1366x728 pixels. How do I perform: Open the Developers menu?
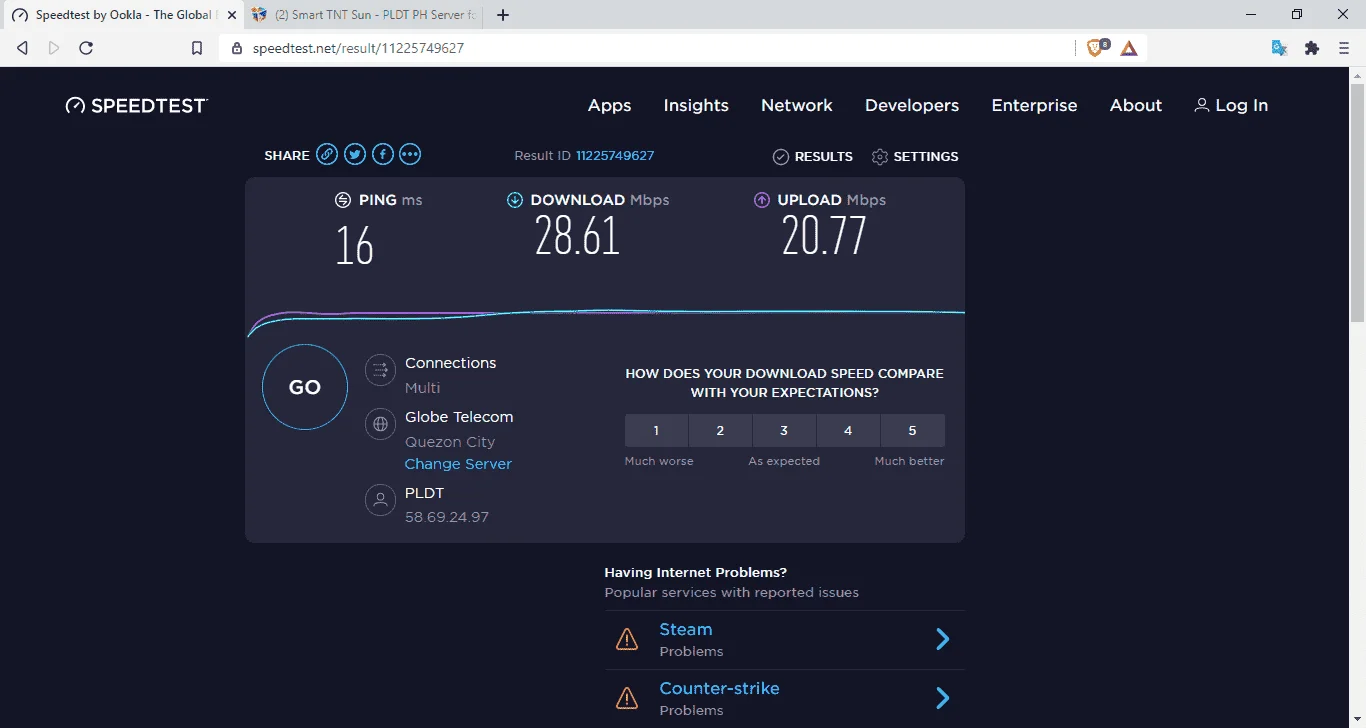912,105
